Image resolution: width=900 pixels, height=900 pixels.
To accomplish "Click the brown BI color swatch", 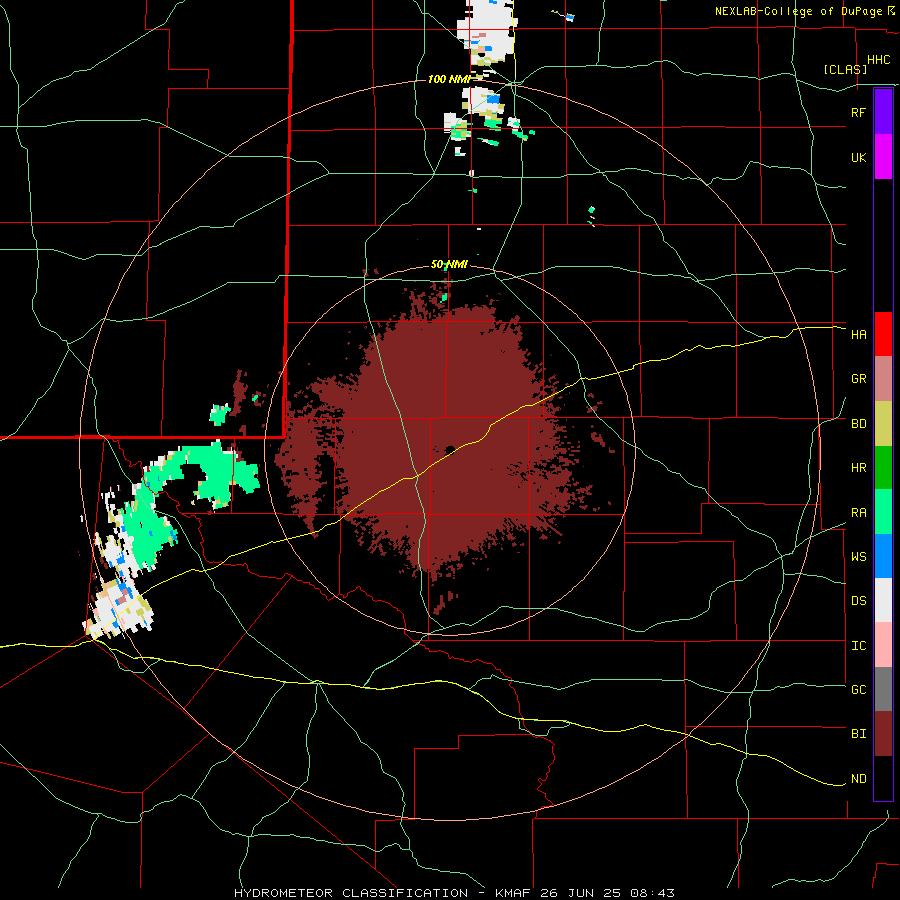I will pos(883,734).
